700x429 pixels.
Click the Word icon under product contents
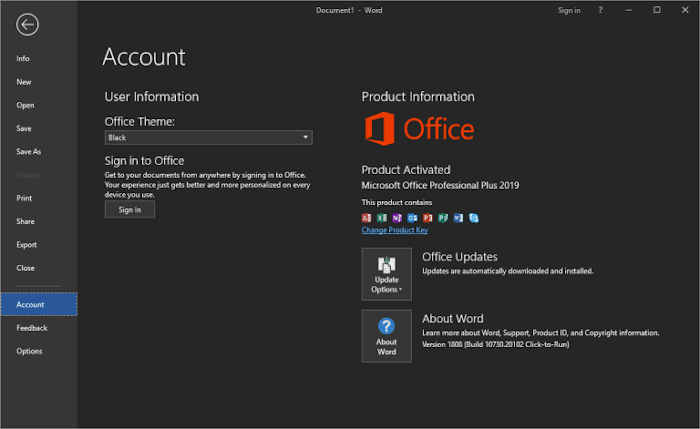458,218
